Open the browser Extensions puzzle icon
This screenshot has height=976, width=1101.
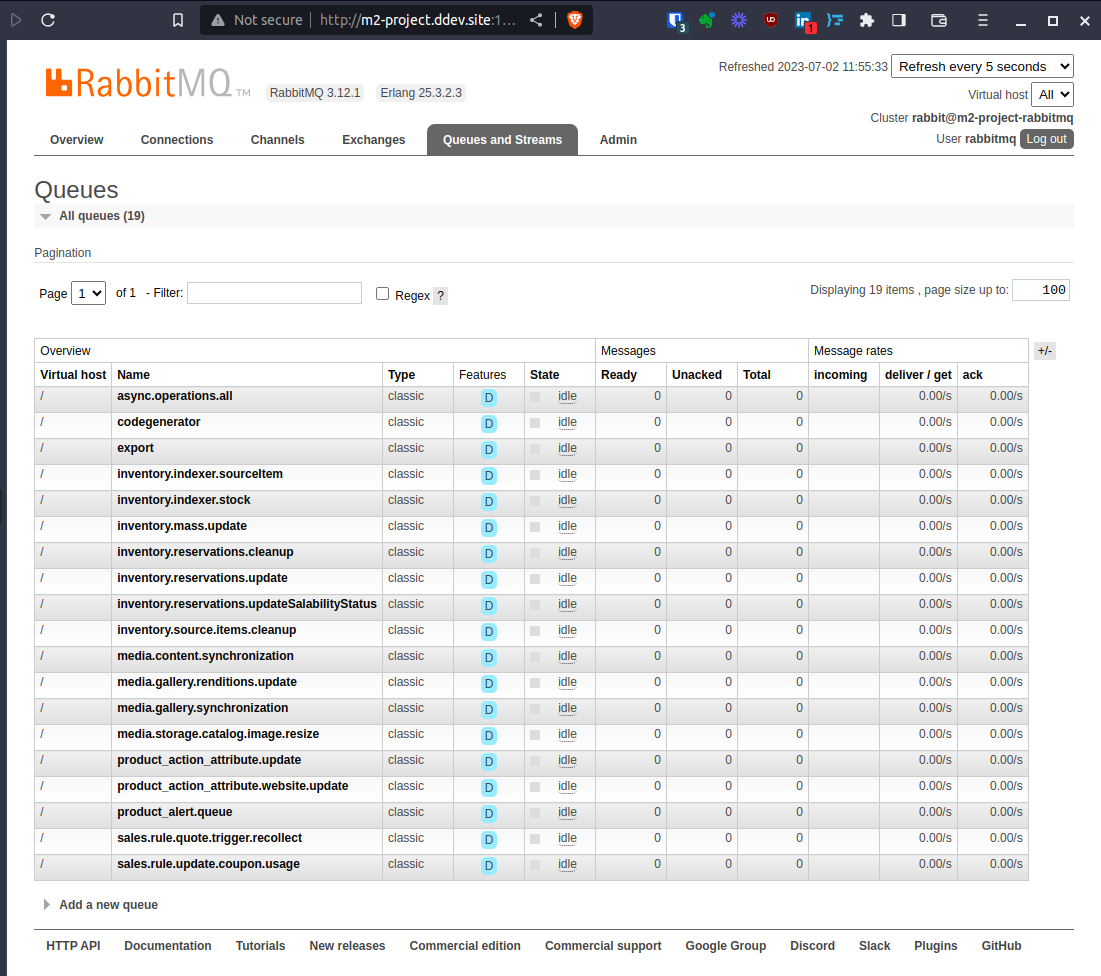[x=866, y=20]
